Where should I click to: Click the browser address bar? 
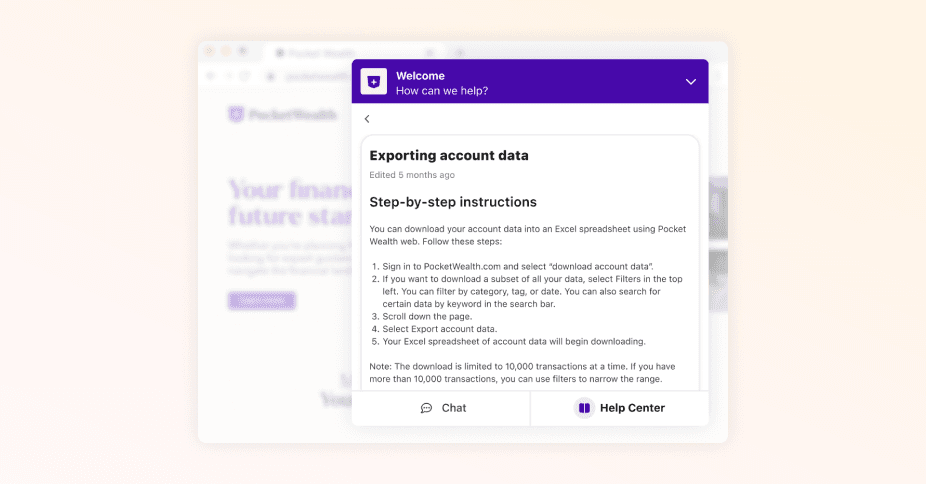(x=310, y=76)
